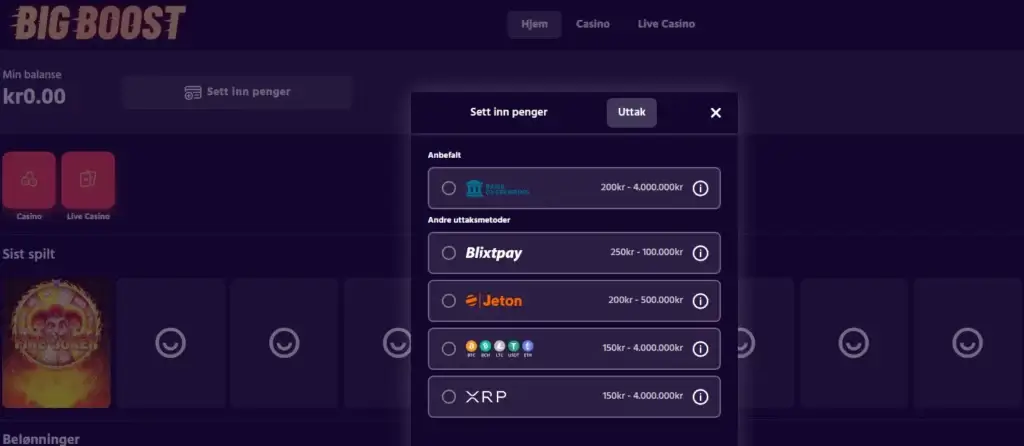Click the Litecoin LTC coin icon

point(500,347)
